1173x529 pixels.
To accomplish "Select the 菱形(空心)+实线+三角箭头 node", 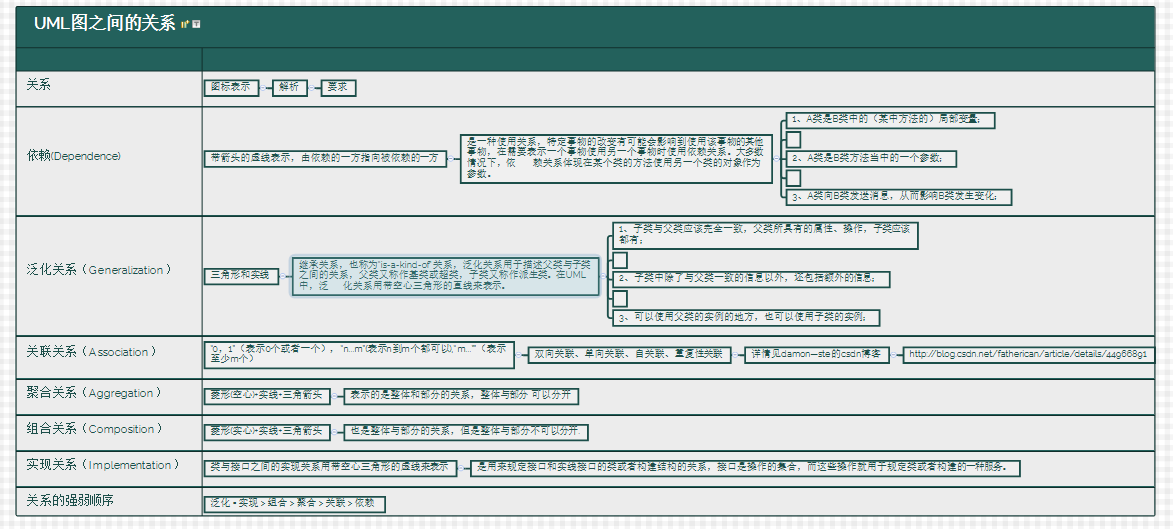I will (266, 396).
